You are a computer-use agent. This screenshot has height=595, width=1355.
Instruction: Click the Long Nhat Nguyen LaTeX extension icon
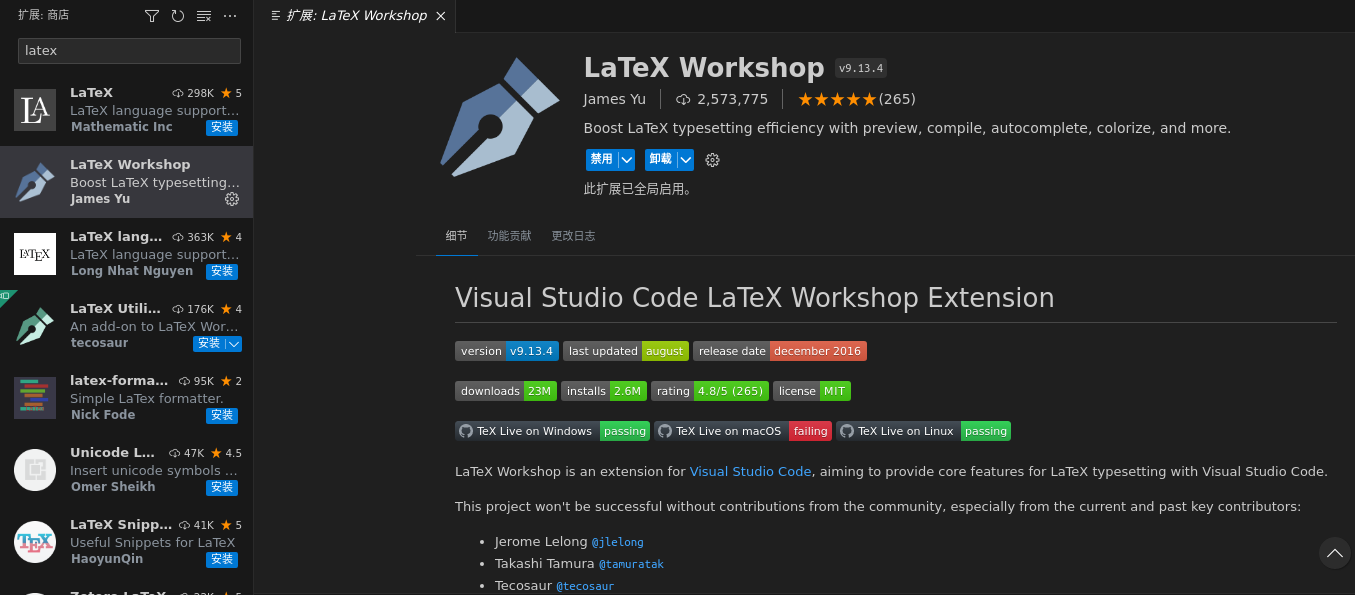coord(35,254)
